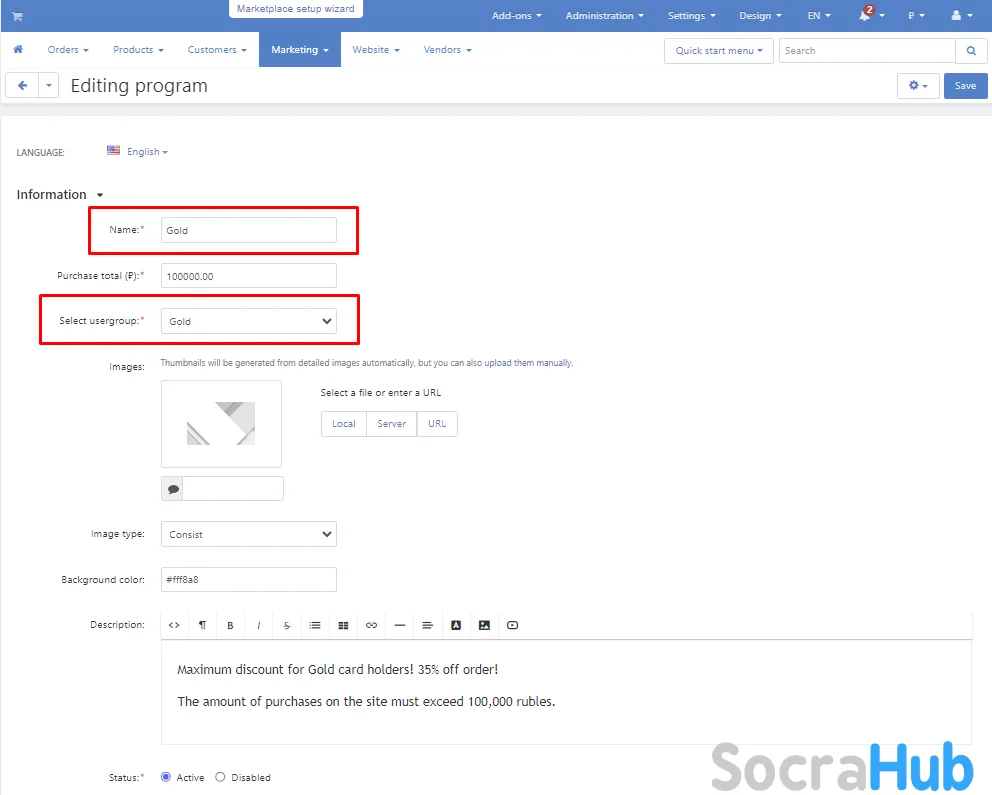Click the upload them manually link
Viewport: 992px width, 795px height.
(528, 363)
